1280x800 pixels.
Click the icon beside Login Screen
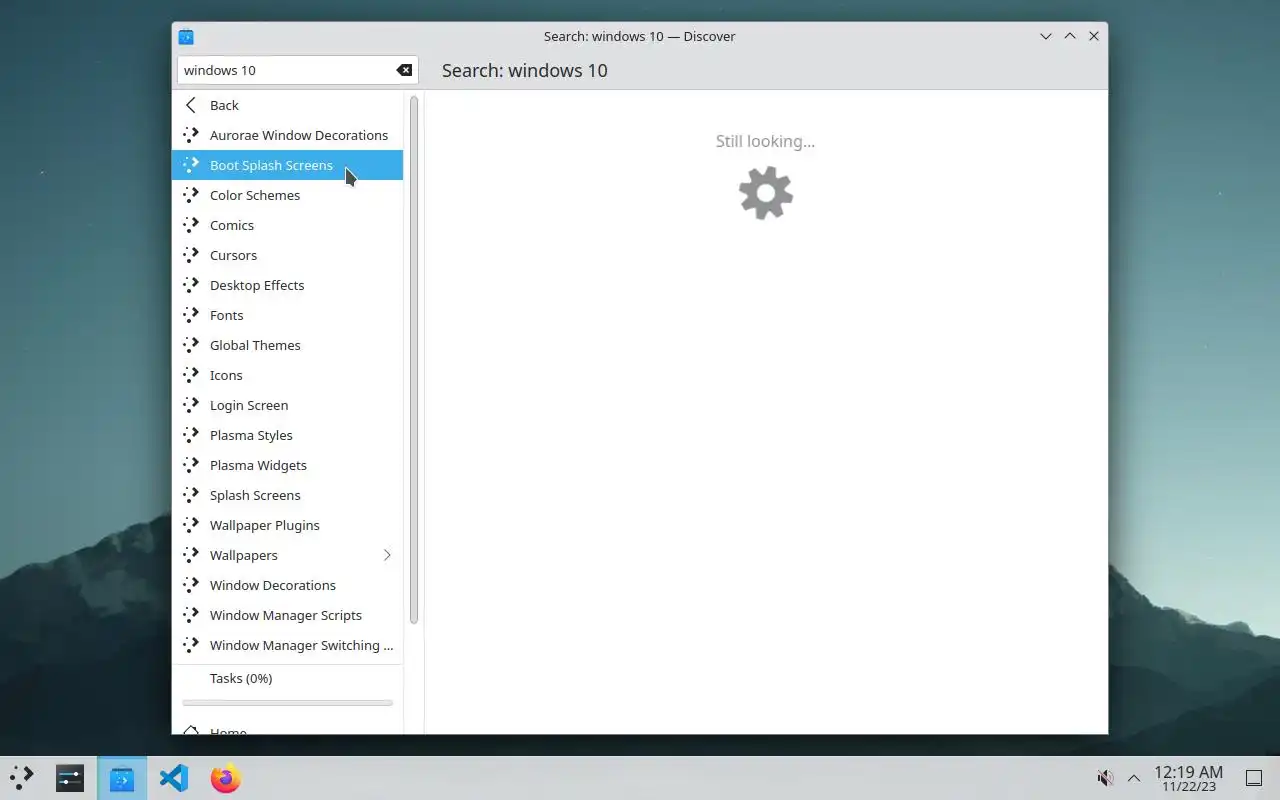coord(191,405)
